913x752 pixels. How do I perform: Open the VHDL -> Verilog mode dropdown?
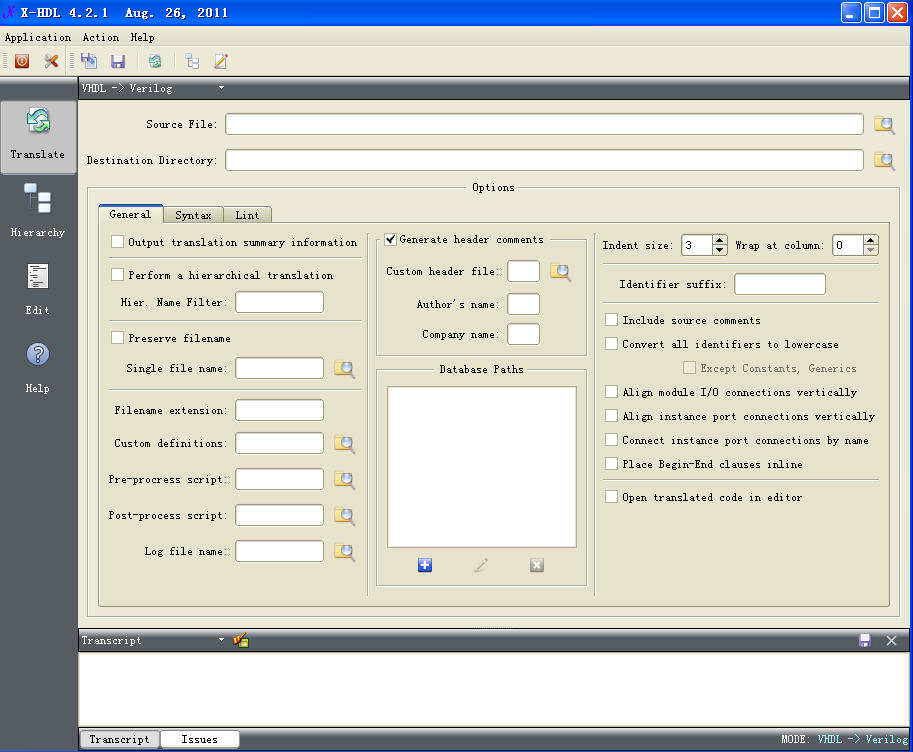pos(221,88)
